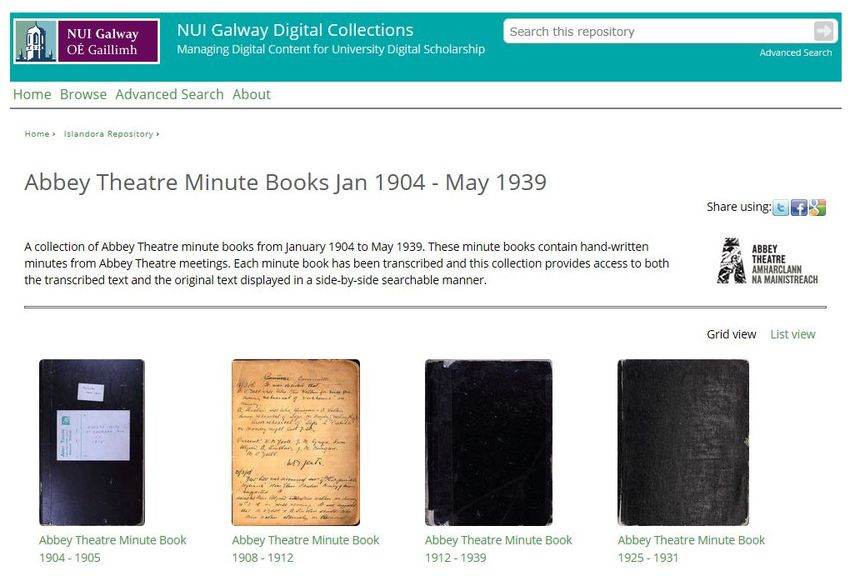Open the Minute Book 1925 - 1931 title link
Screen dimensions: 850x576
click(691, 548)
